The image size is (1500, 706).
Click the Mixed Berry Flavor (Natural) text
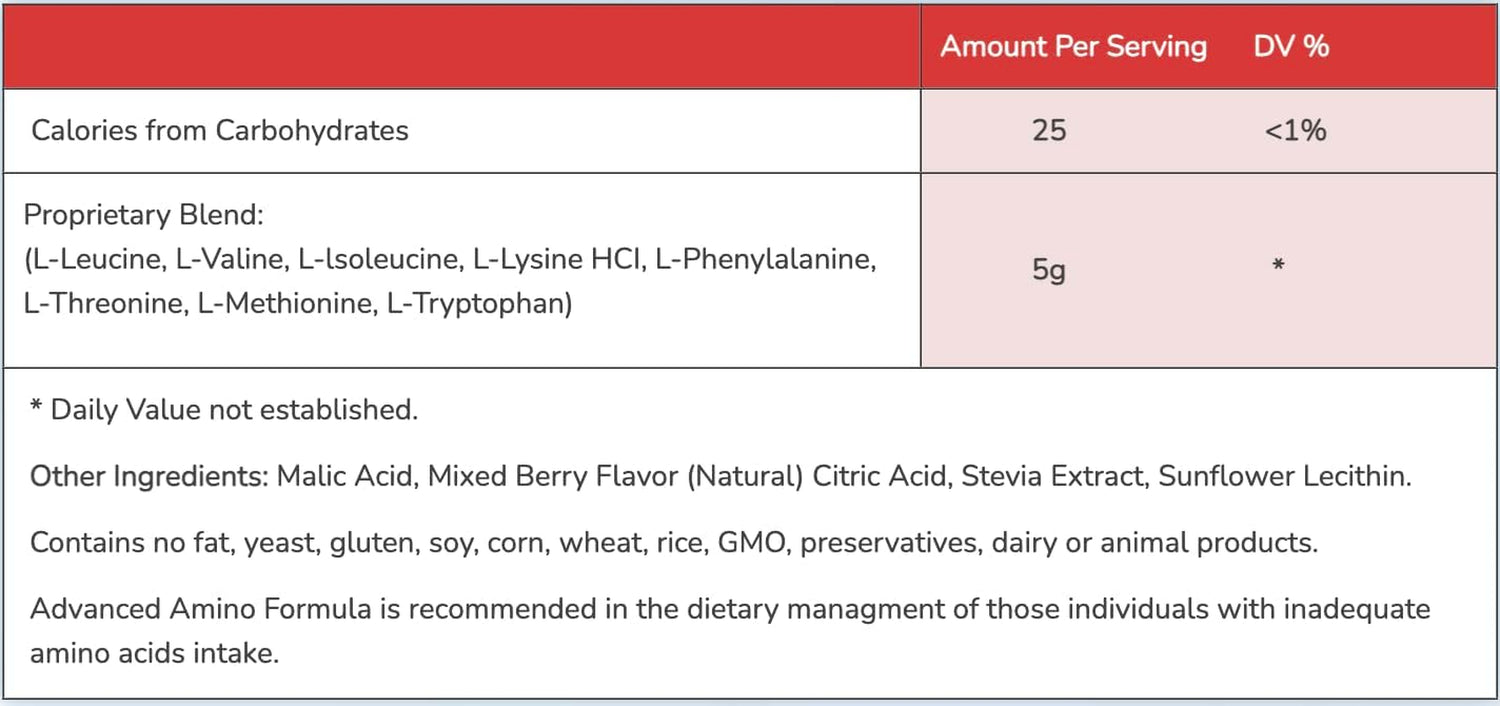click(615, 477)
